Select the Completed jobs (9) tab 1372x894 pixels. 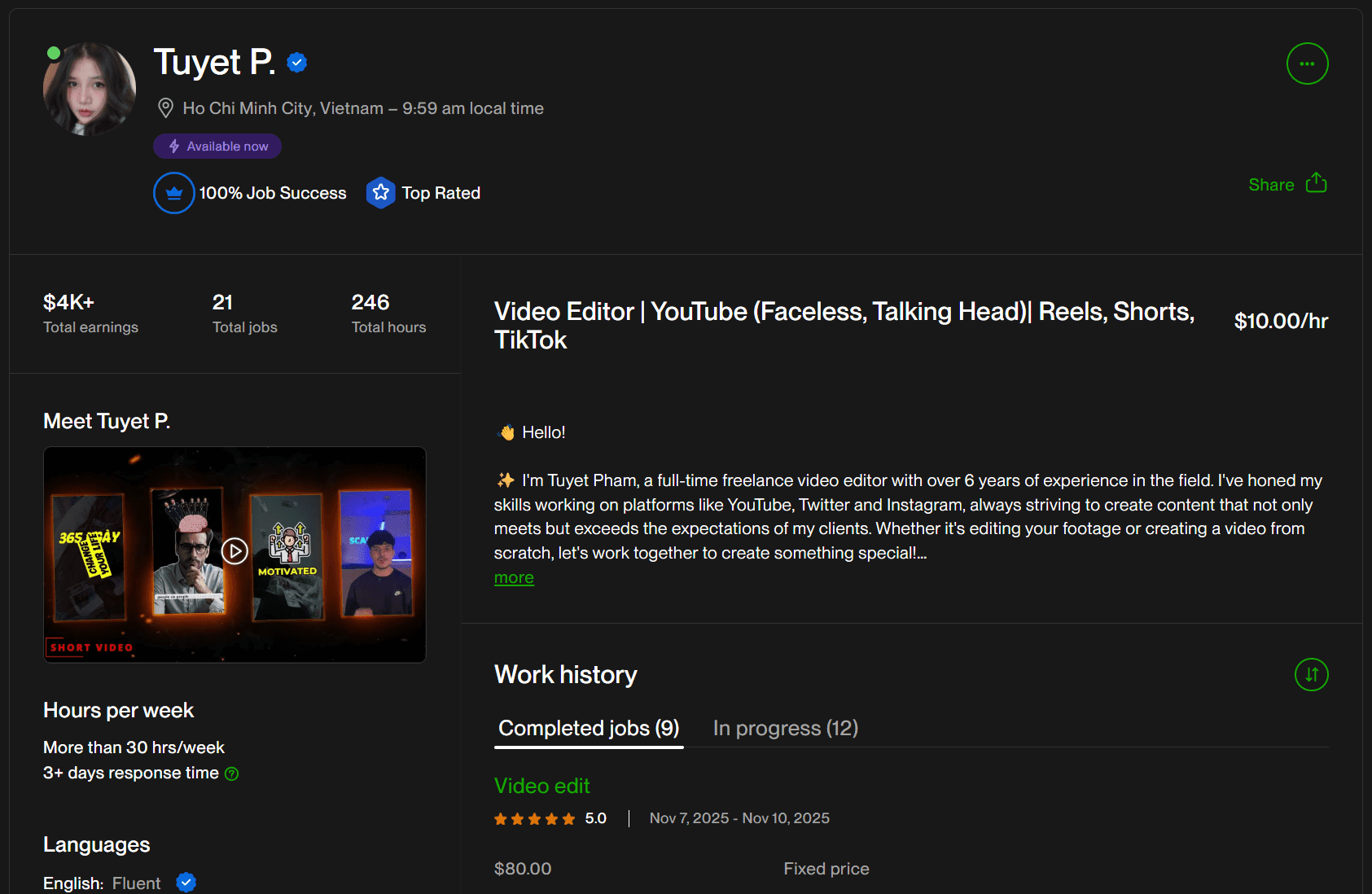(589, 728)
